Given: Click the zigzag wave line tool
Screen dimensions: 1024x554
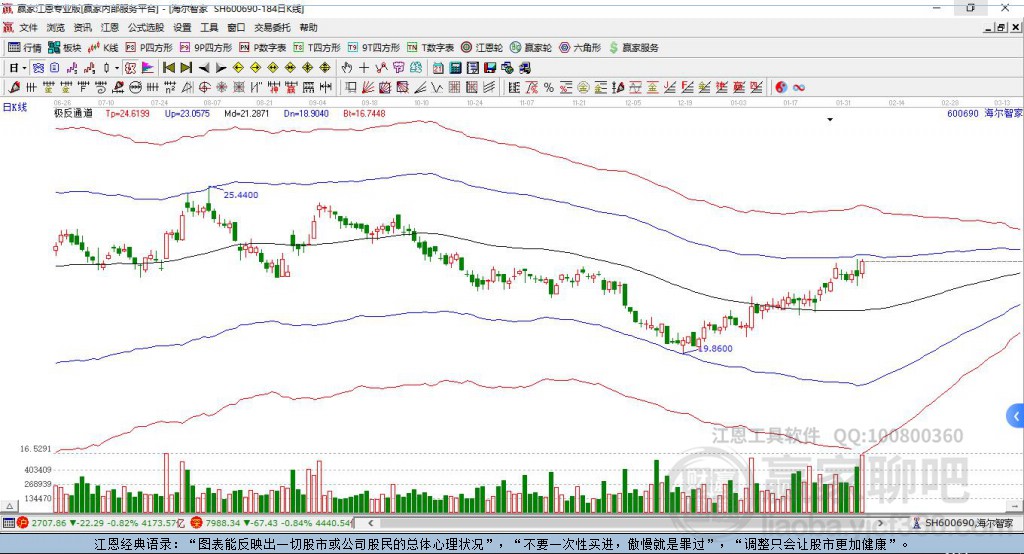Looking at the screenshot, I should coord(437,87).
